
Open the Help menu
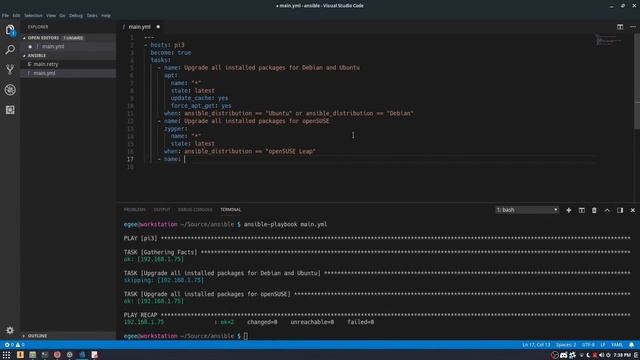coord(106,16)
